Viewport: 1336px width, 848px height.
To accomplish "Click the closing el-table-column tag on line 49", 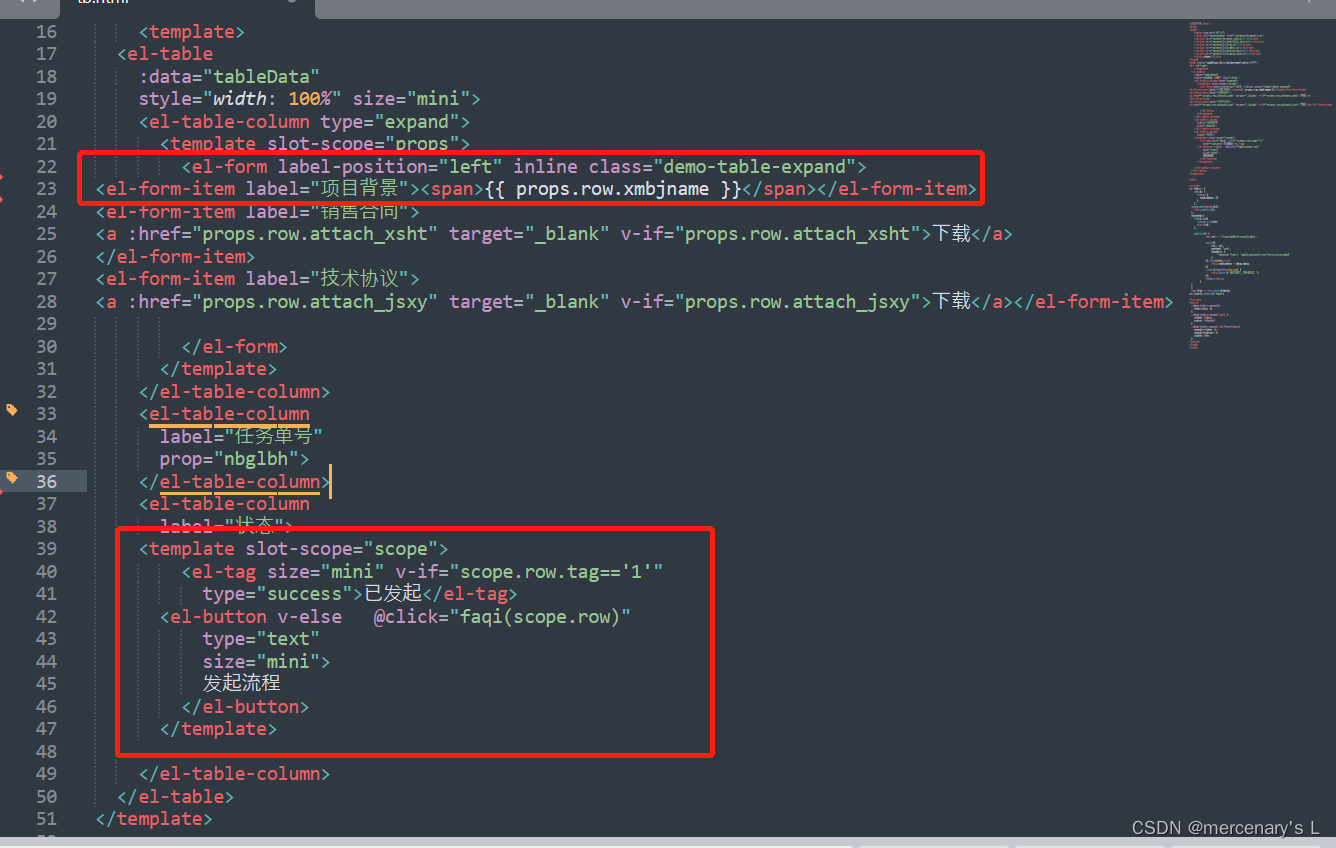I will (x=234, y=774).
